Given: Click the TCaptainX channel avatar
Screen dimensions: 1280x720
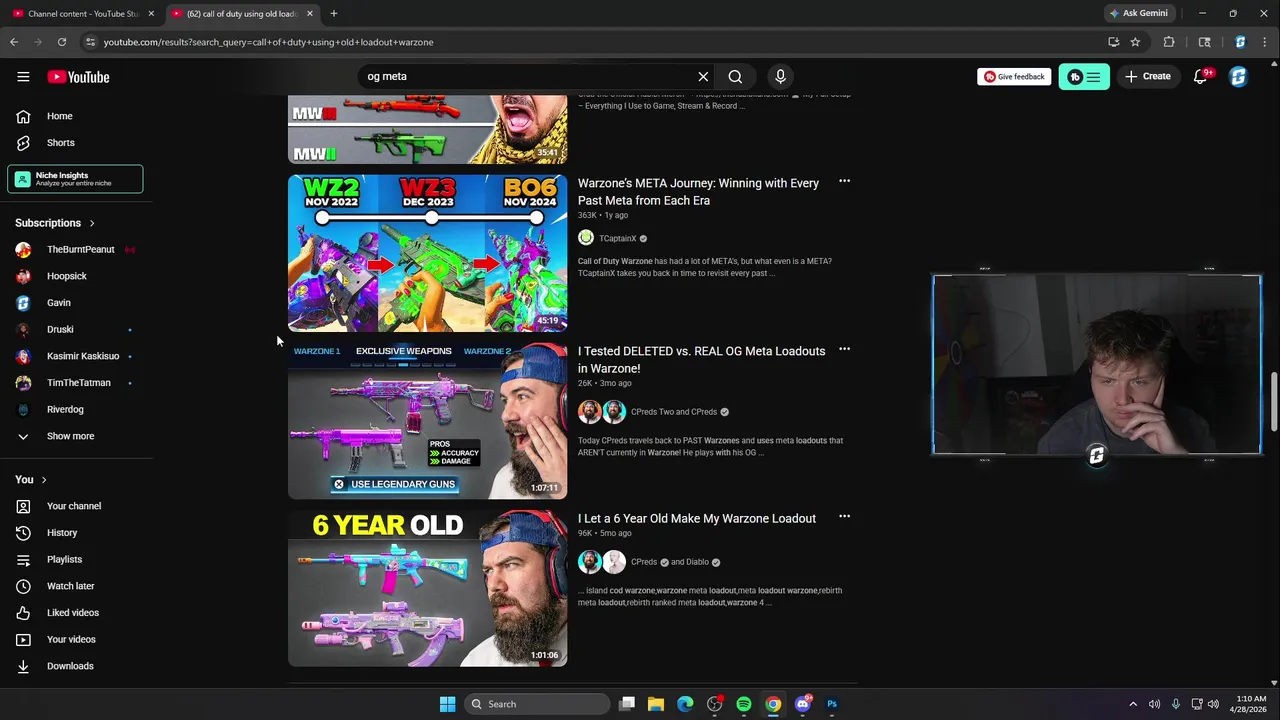Looking at the screenshot, I should click(586, 238).
